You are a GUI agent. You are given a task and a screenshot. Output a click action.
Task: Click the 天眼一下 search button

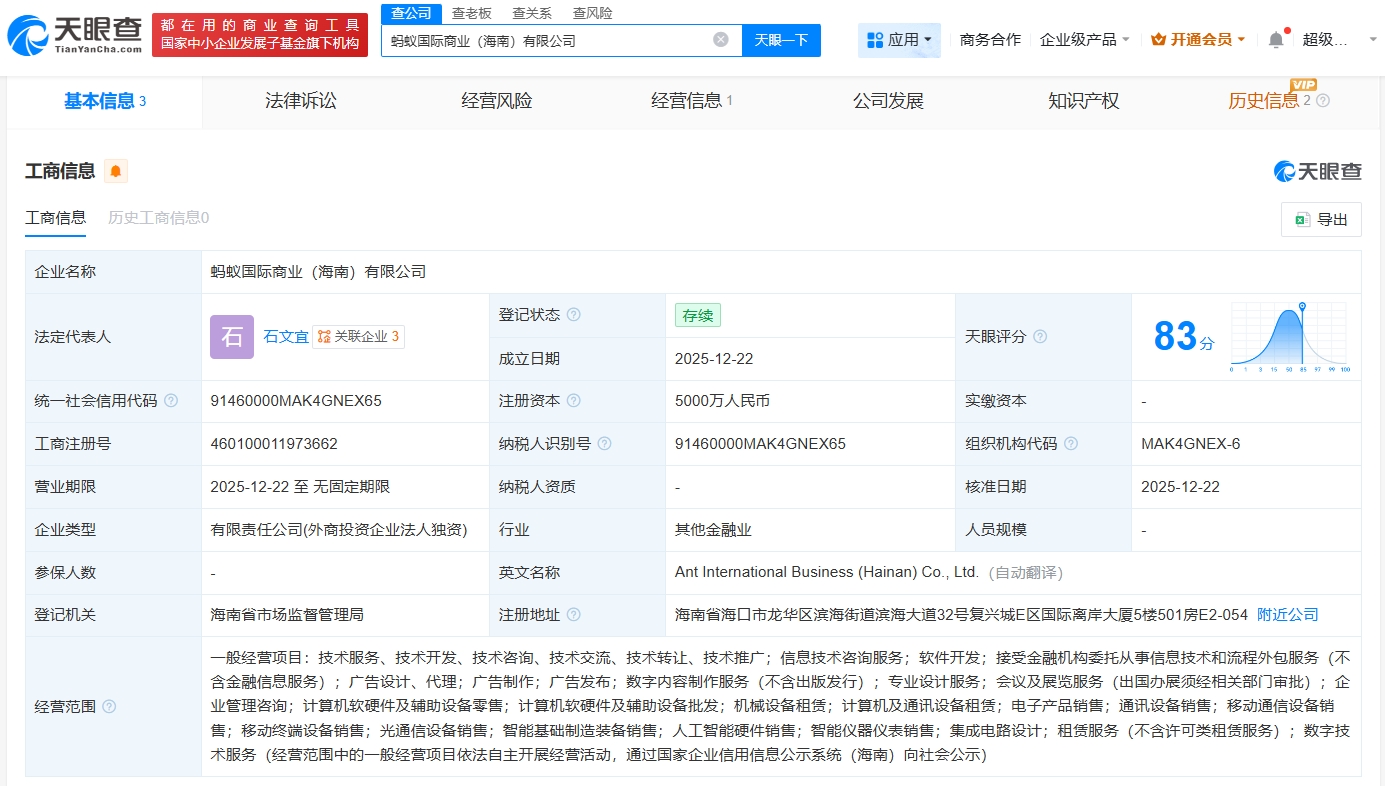(781, 40)
